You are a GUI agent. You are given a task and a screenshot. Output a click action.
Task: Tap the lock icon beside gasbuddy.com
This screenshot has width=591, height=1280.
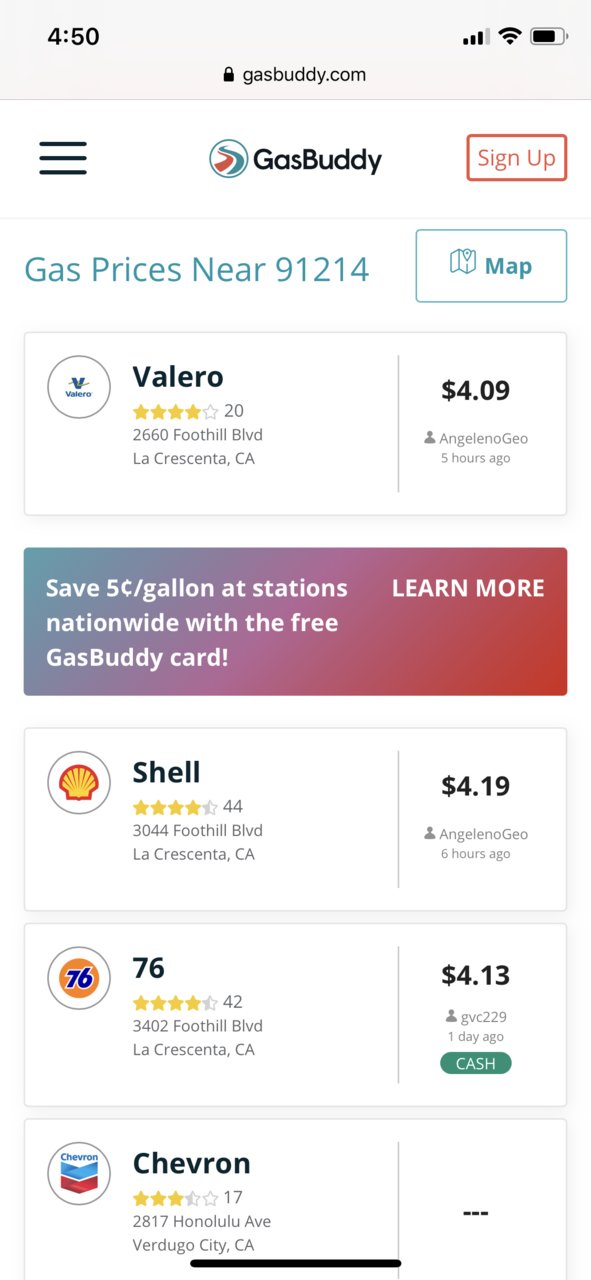coord(229,74)
